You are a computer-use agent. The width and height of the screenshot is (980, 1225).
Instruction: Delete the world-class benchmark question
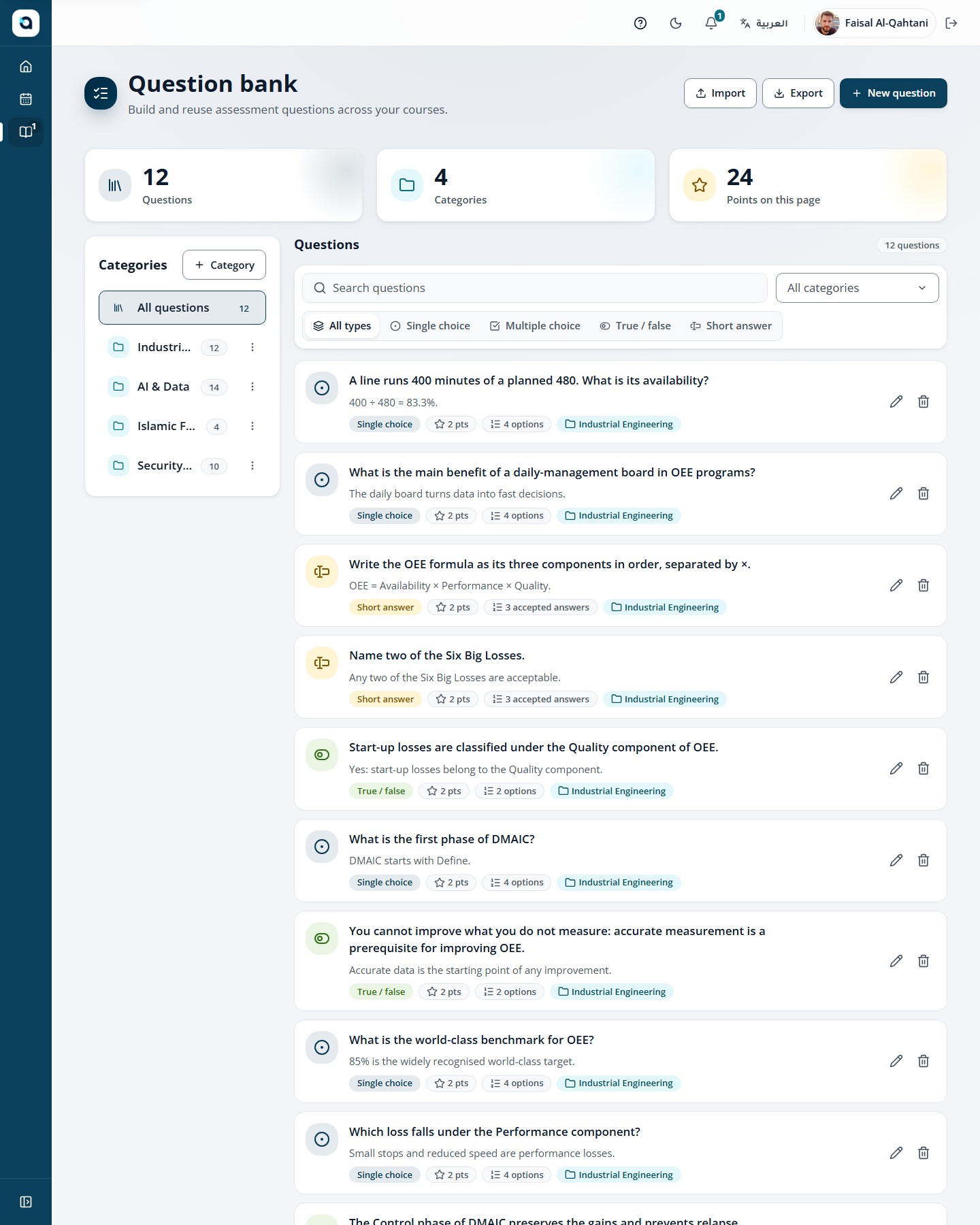tap(924, 1061)
